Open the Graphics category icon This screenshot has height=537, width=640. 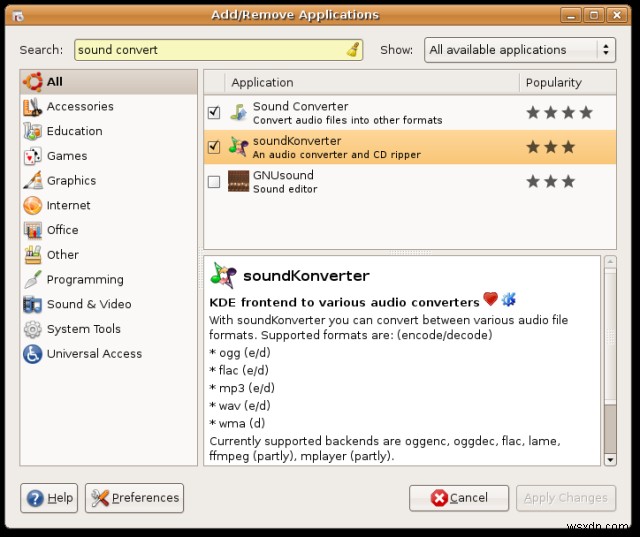pyautogui.click(x=33, y=180)
